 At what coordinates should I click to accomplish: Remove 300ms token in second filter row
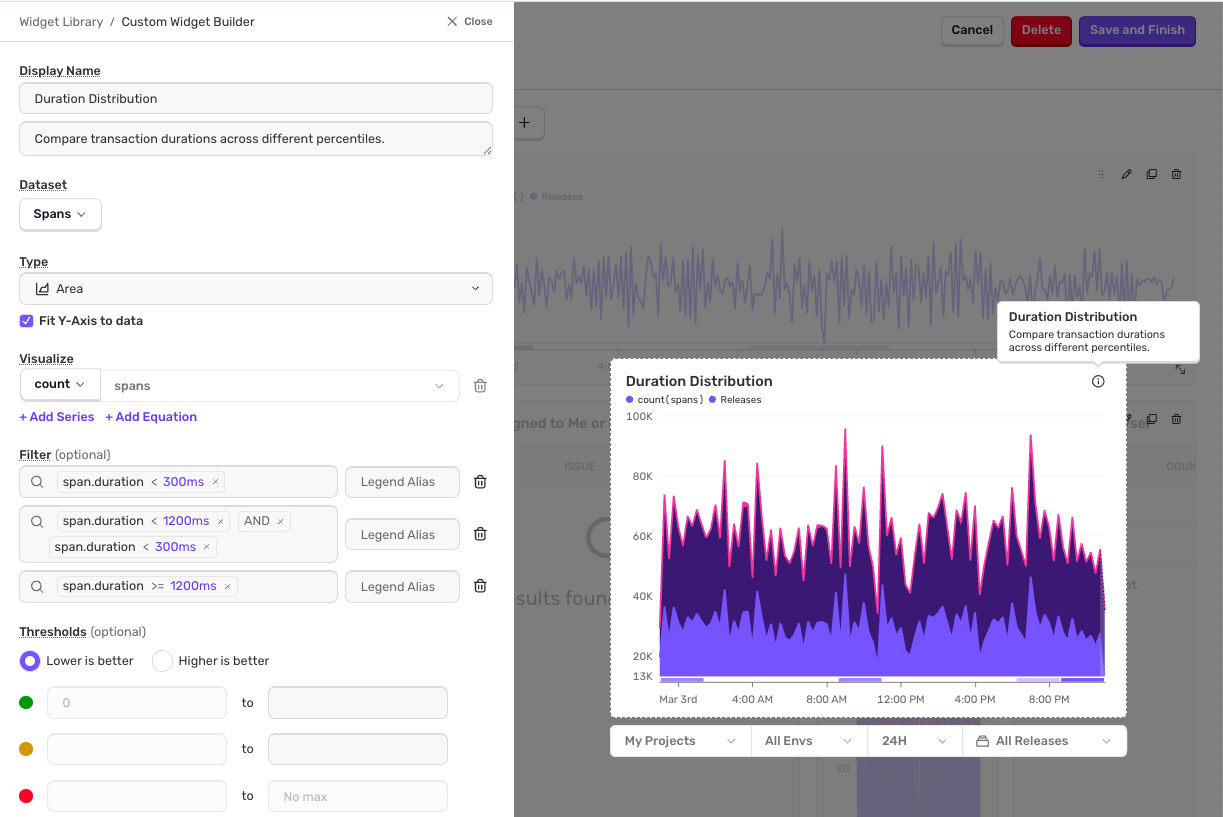pyautogui.click(x=207, y=547)
